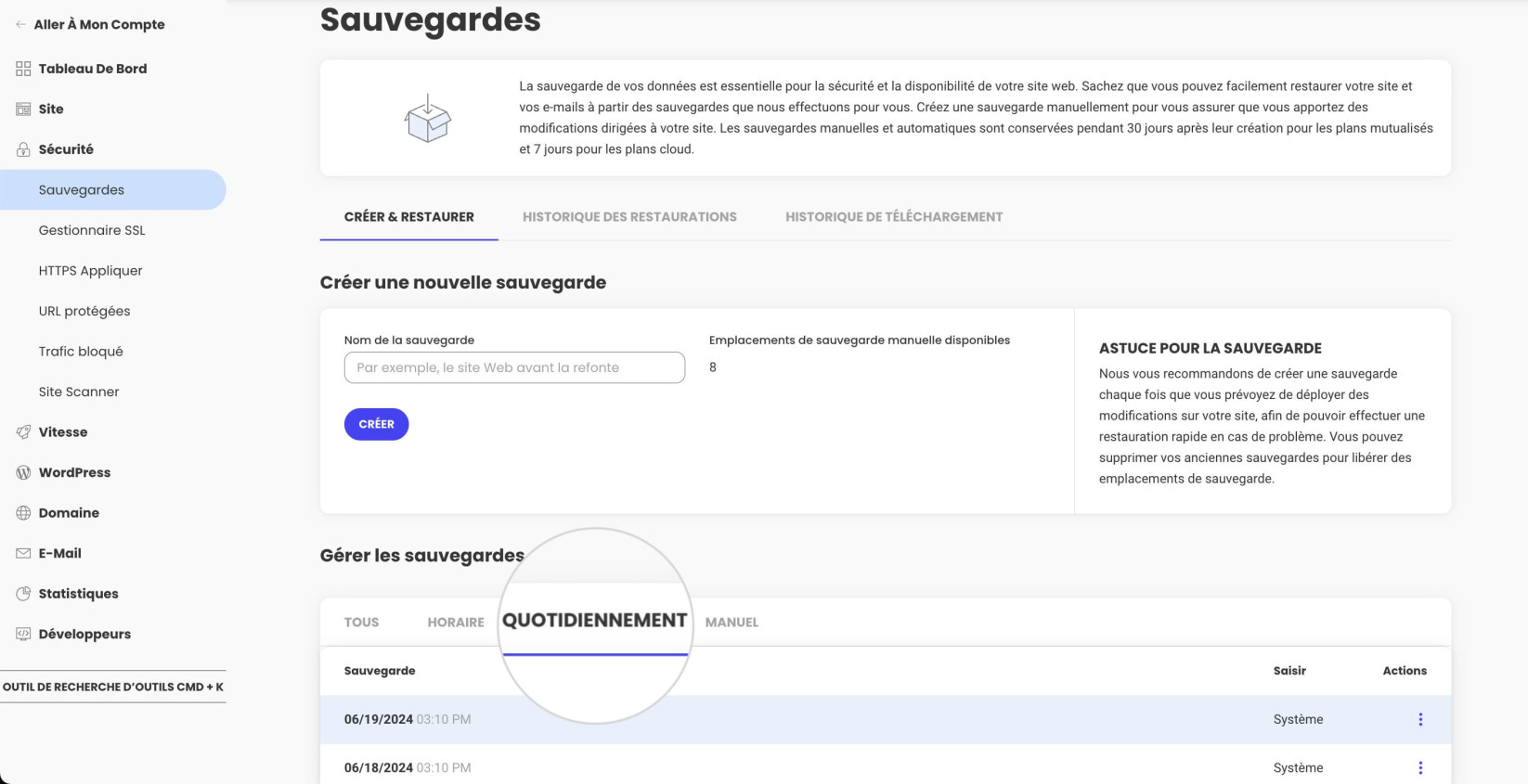Viewport: 1528px width, 784px height.
Task: Expand the Statistiques section label
Action: [x=78, y=594]
